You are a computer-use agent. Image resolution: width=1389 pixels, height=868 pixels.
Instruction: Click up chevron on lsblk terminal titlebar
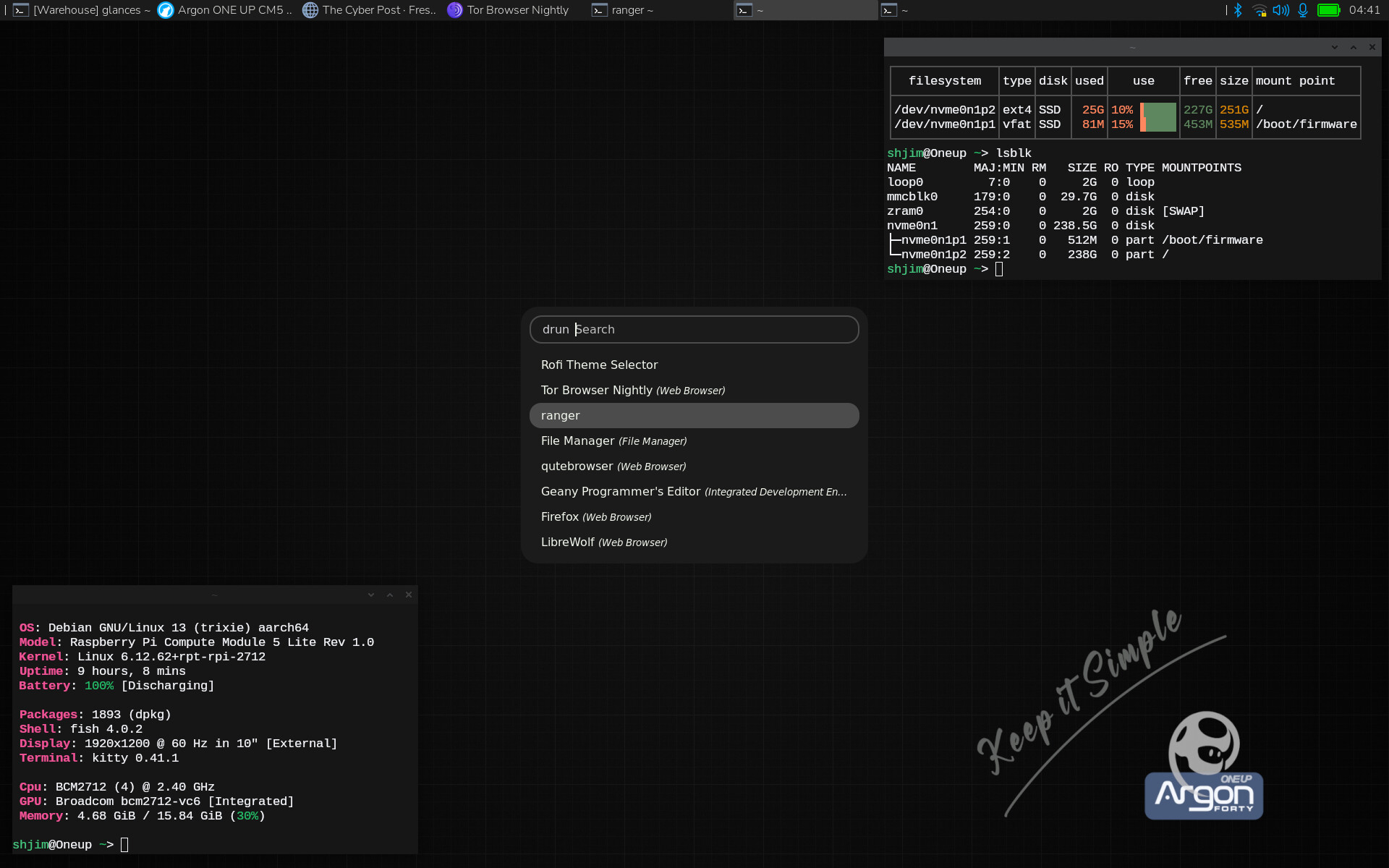click(x=1354, y=47)
